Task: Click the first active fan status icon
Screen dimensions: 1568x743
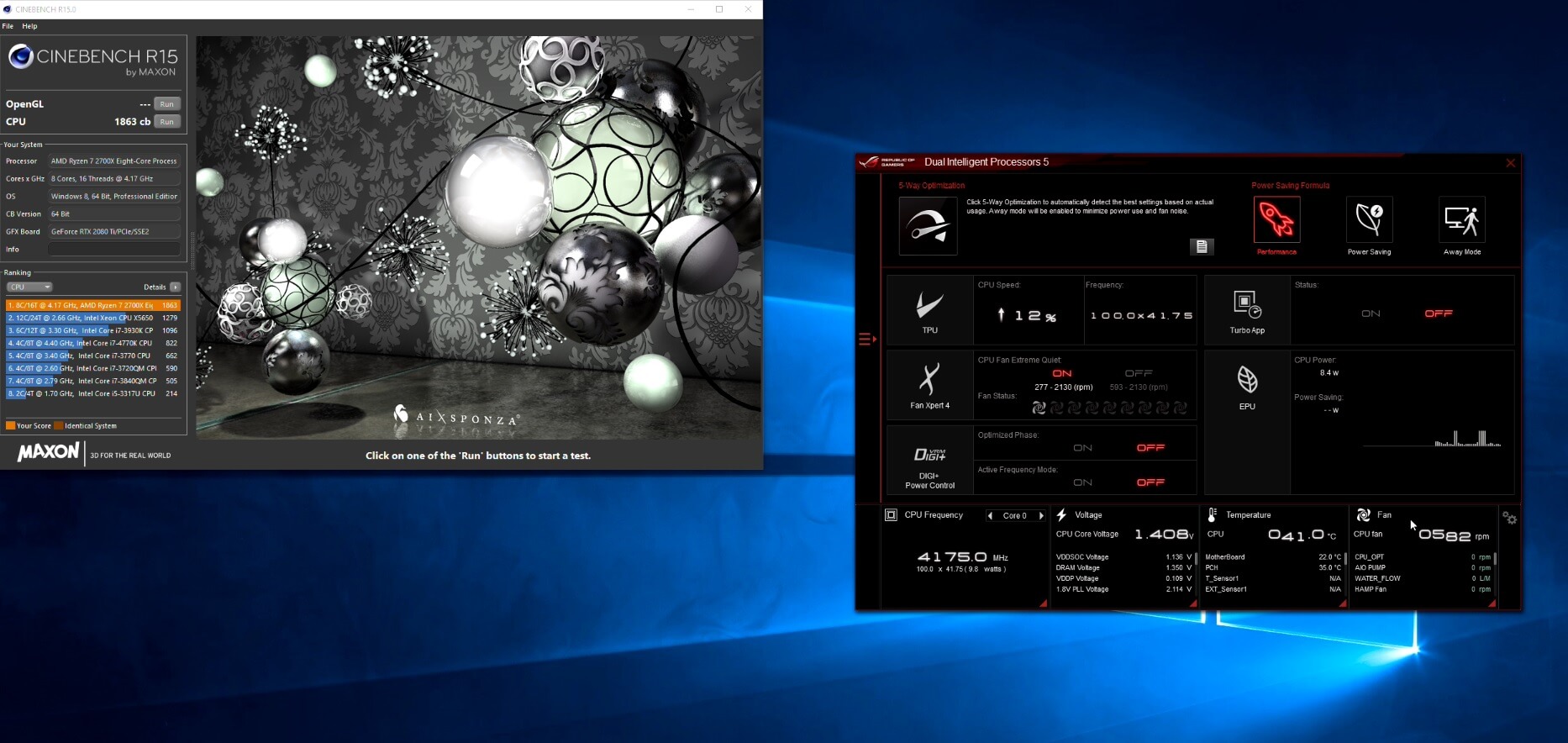Action: click(1039, 408)
